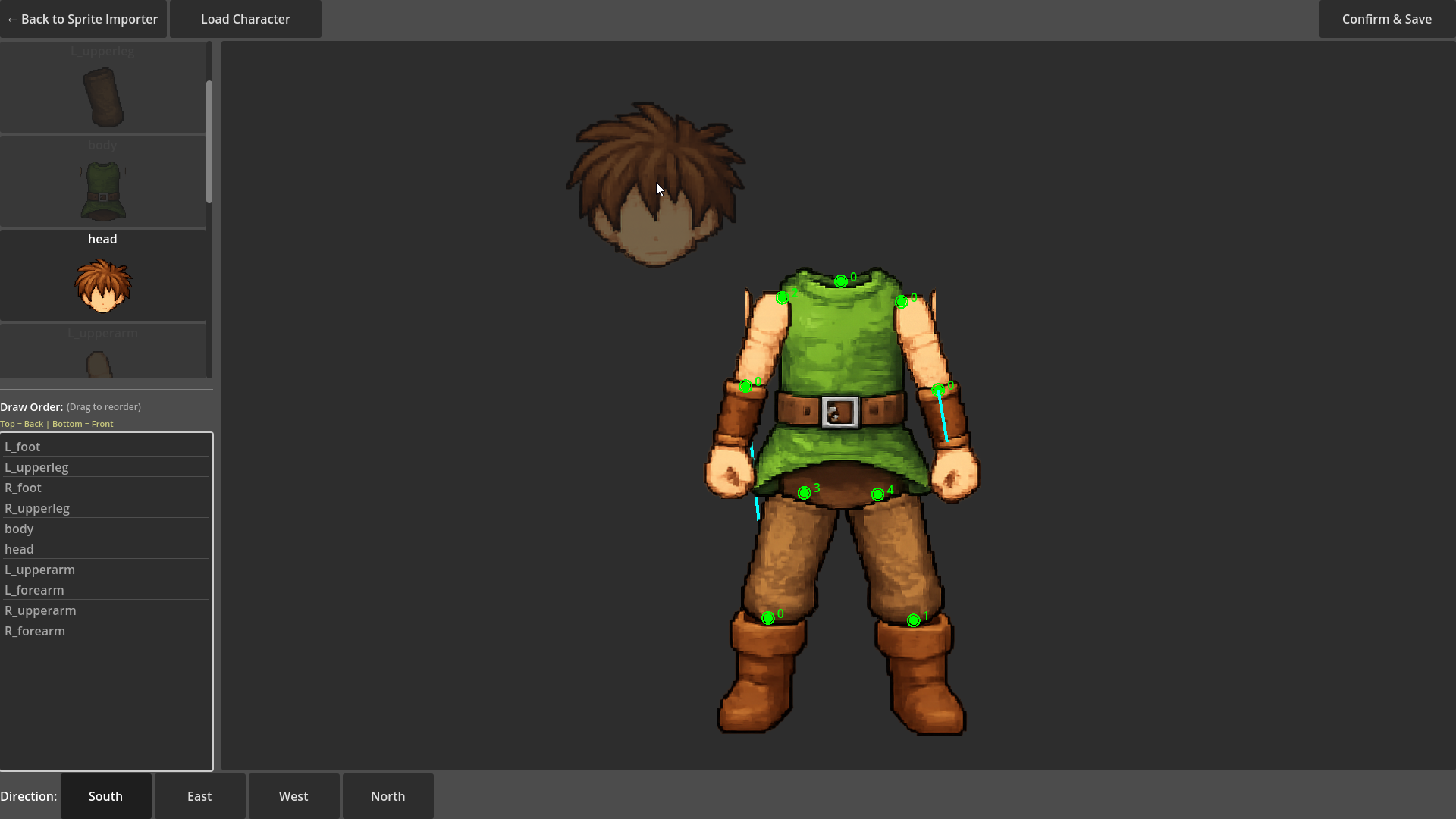Open Load Character
Image resolution: width=1456 pixels, height=819 pixels.
(x=245, y=19)
